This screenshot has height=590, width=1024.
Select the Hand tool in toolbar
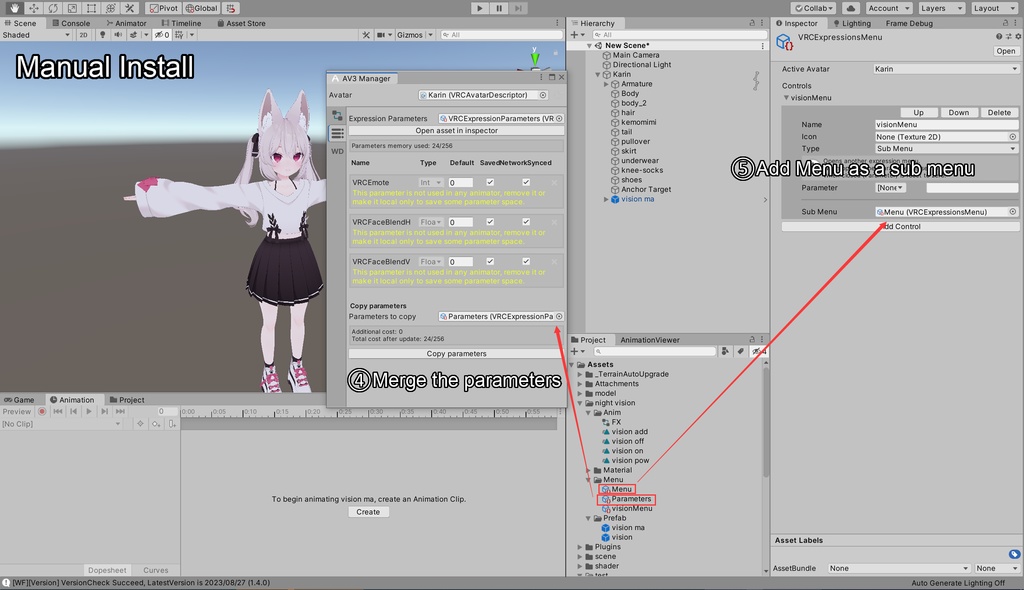pos(14,8)
